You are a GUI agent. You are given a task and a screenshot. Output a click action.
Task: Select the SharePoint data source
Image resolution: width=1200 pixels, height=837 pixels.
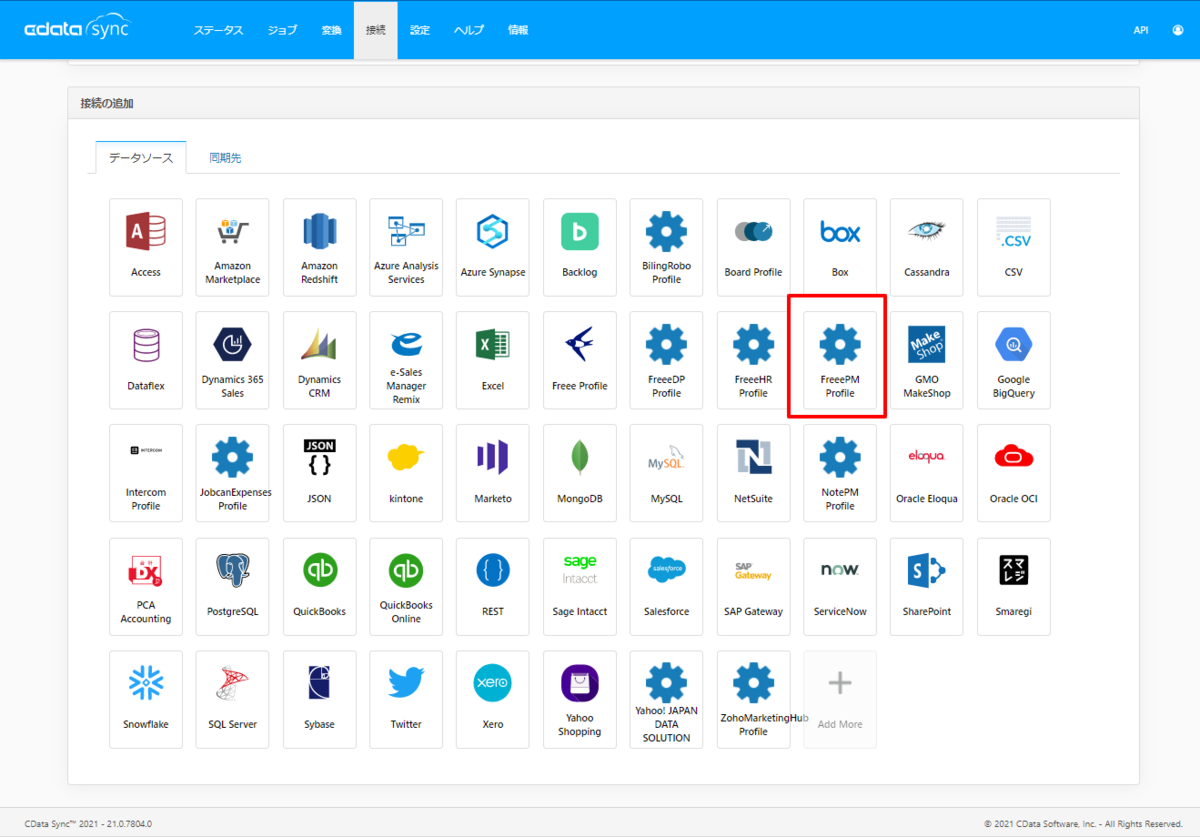click(x=927, y=586)
